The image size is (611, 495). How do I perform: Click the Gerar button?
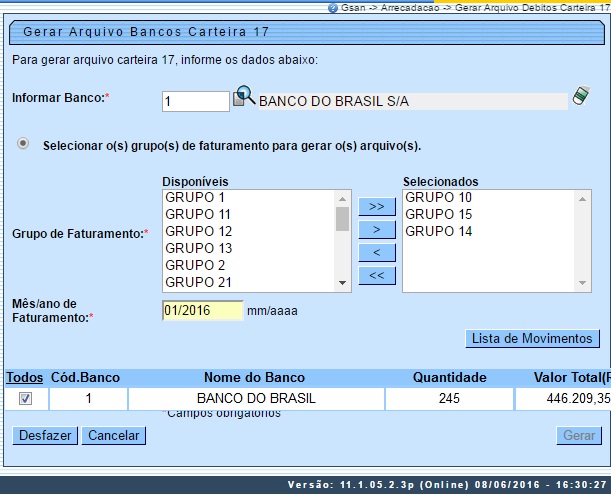click(579, 435)
